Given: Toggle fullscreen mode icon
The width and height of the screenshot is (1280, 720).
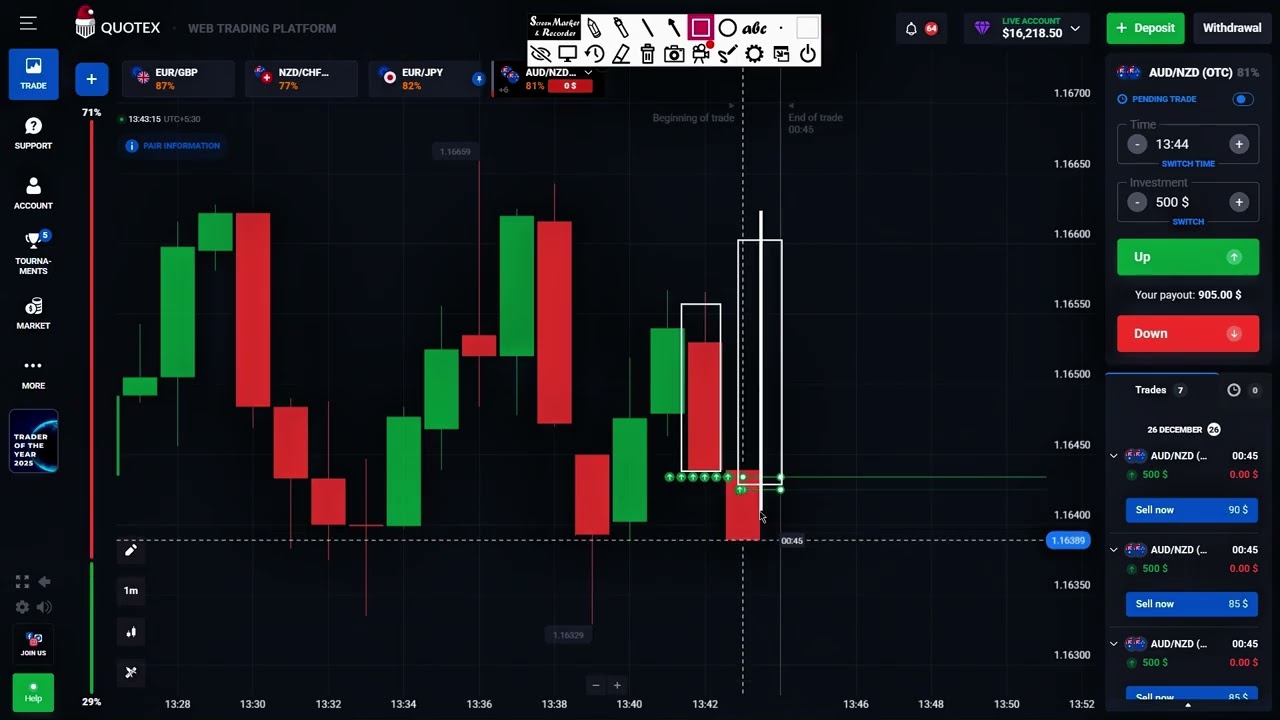Looking at the screenshot, I should coord(22,581).
